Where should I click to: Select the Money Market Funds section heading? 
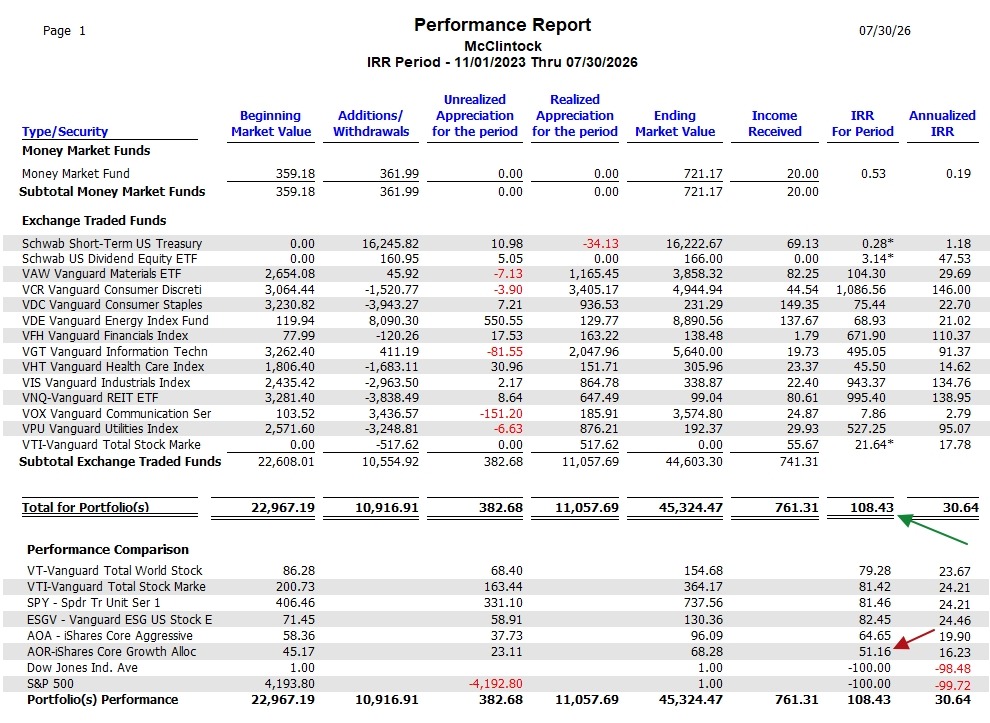tap(86, 150)
